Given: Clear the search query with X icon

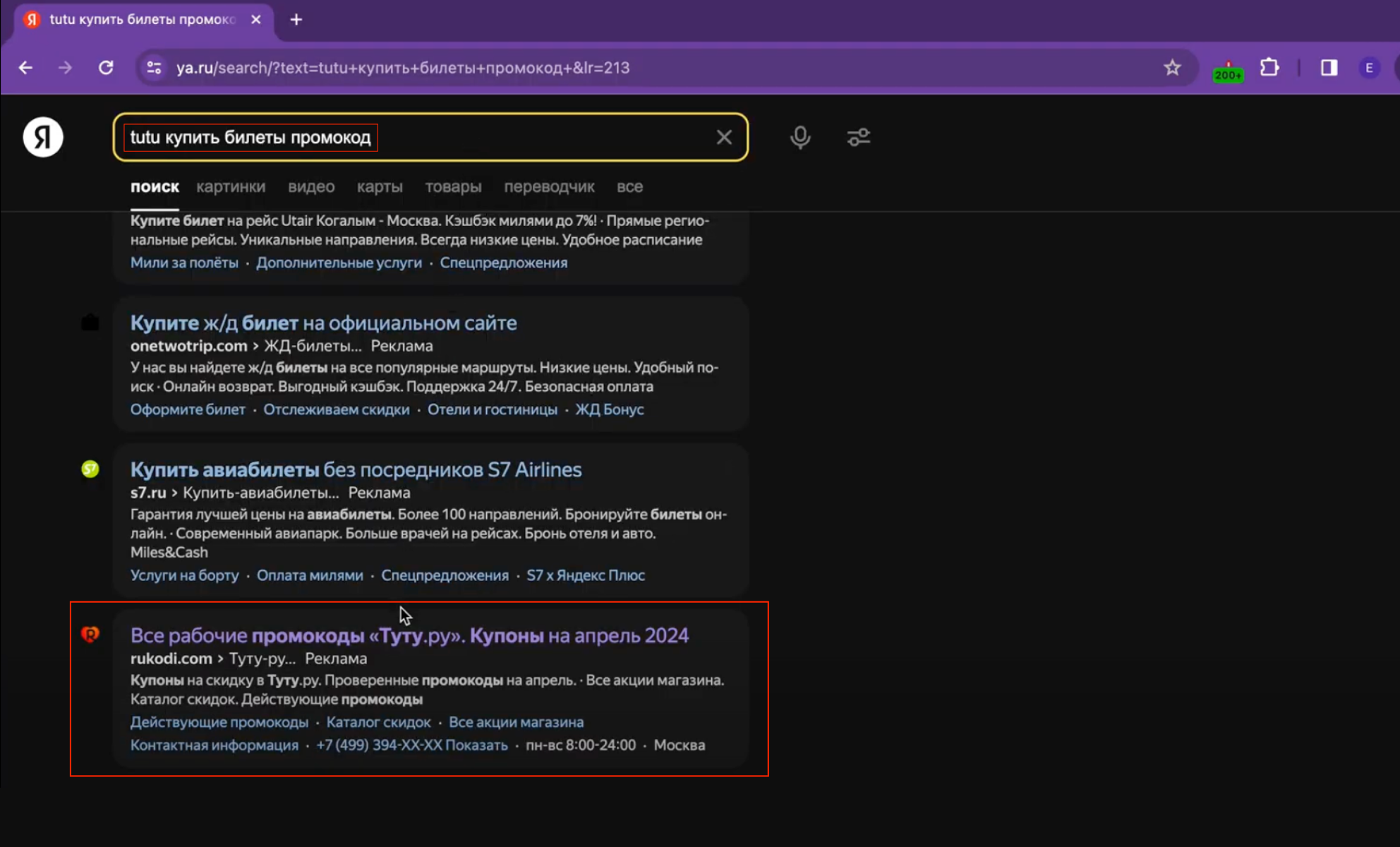Looking at the screenshot, I should click(x=724, y=138).
